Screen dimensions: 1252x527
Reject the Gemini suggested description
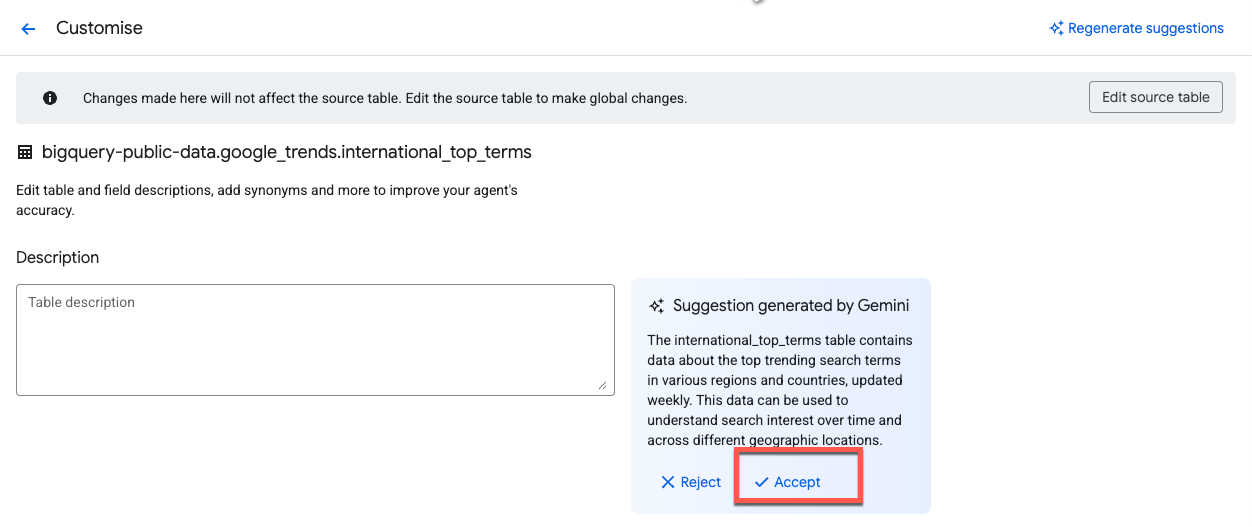[x=691, y=482]
